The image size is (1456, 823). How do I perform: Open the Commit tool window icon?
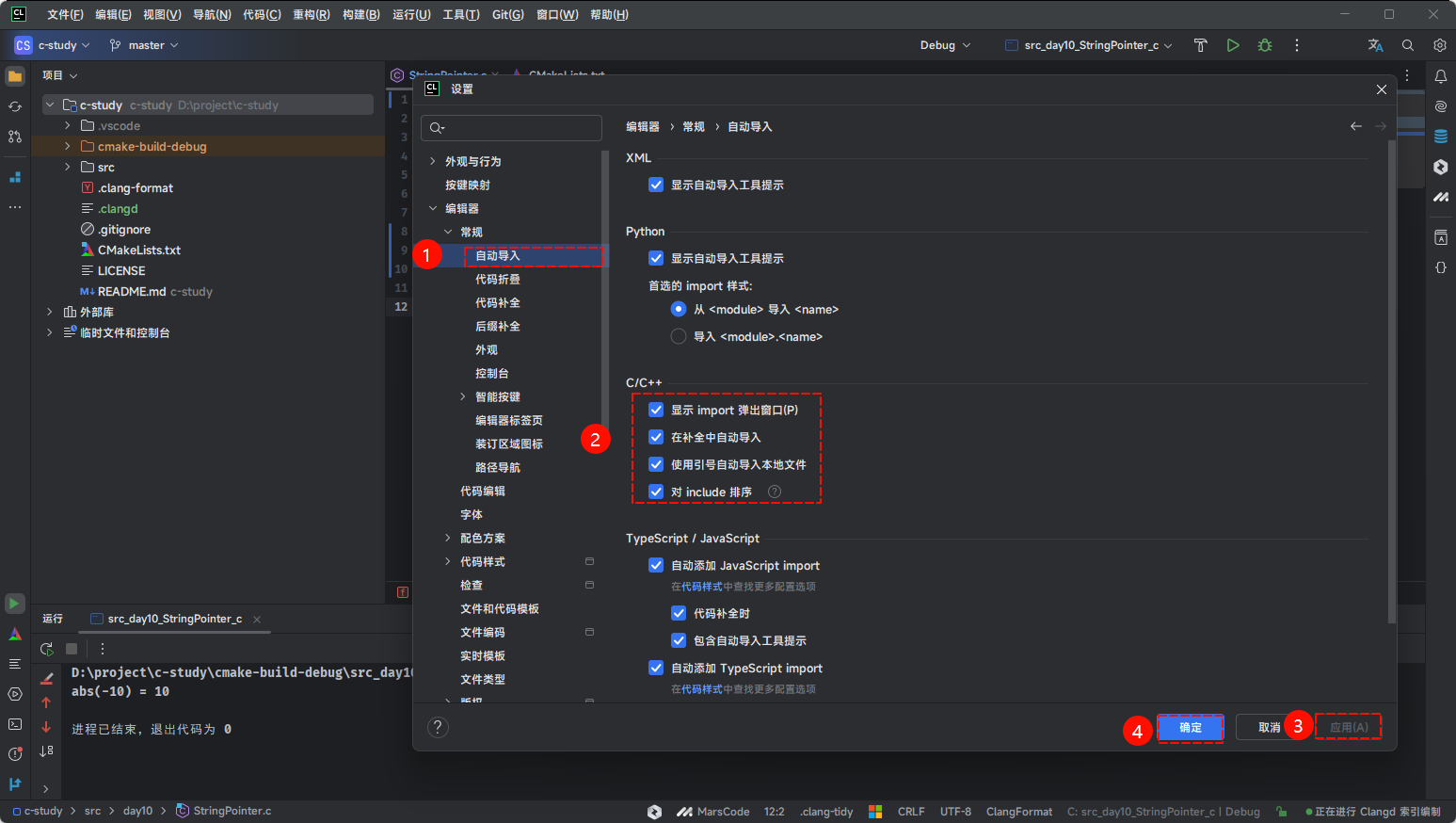coord(14,106)
